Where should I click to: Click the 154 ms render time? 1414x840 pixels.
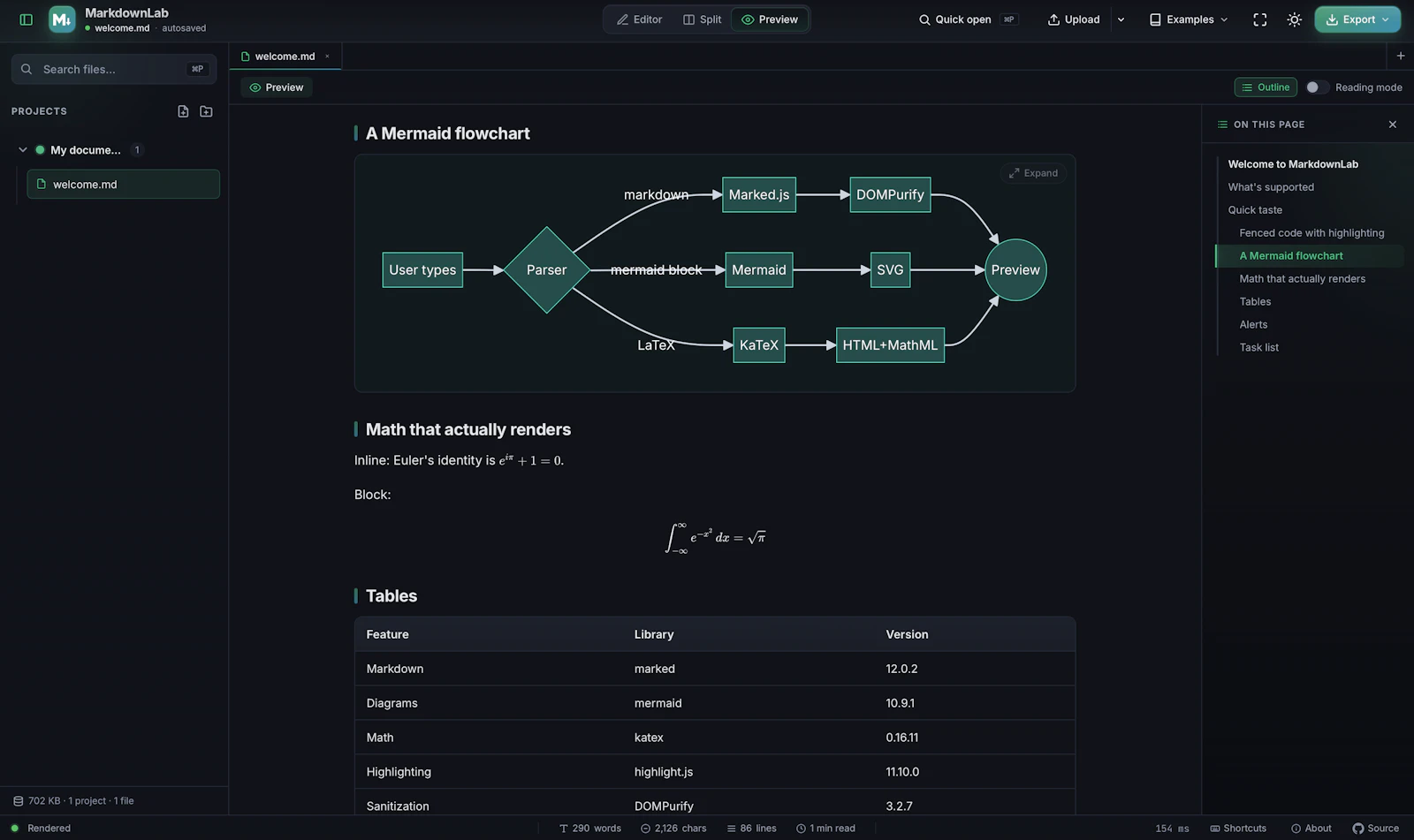tap(1172, 829)
